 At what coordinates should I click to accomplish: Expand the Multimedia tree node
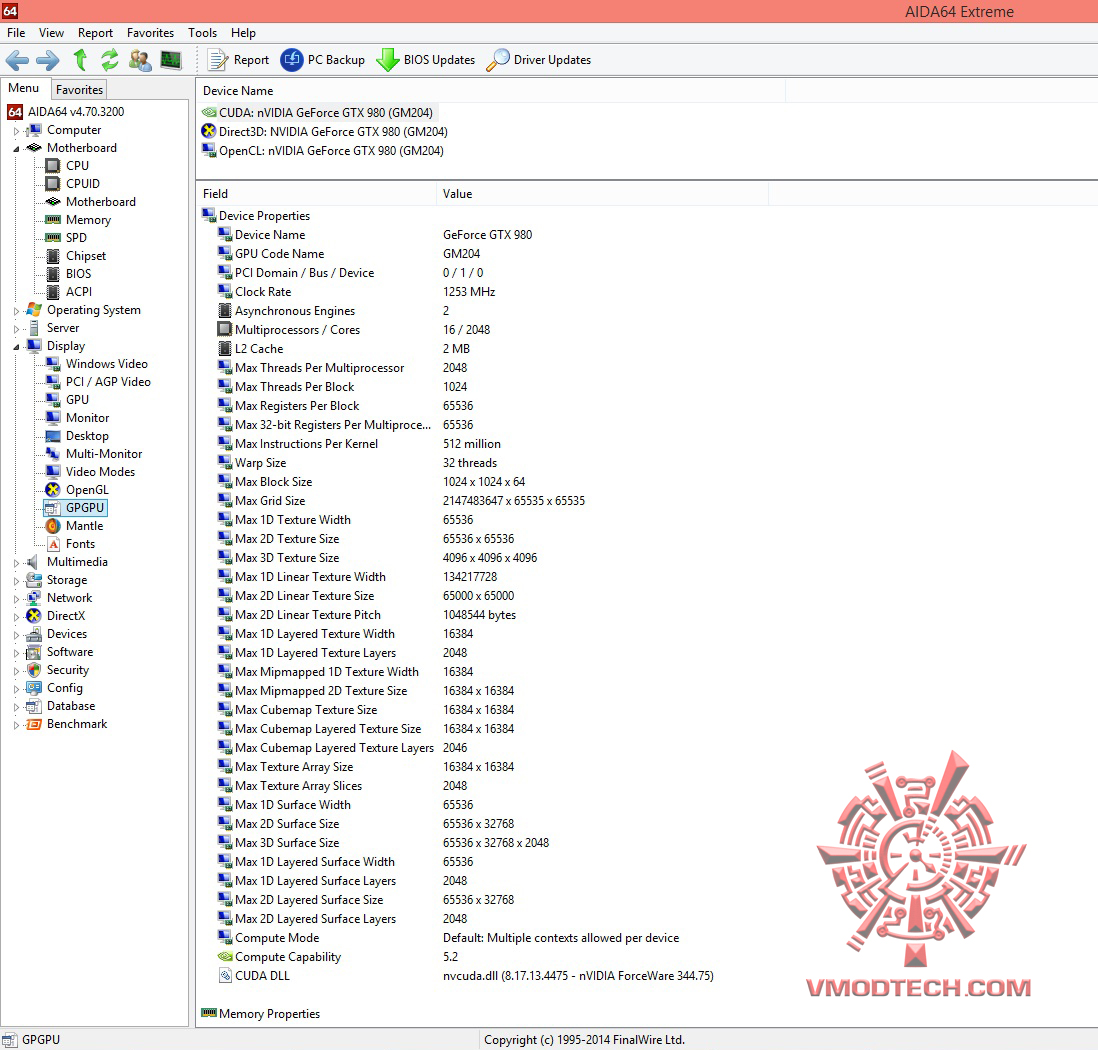16,562
